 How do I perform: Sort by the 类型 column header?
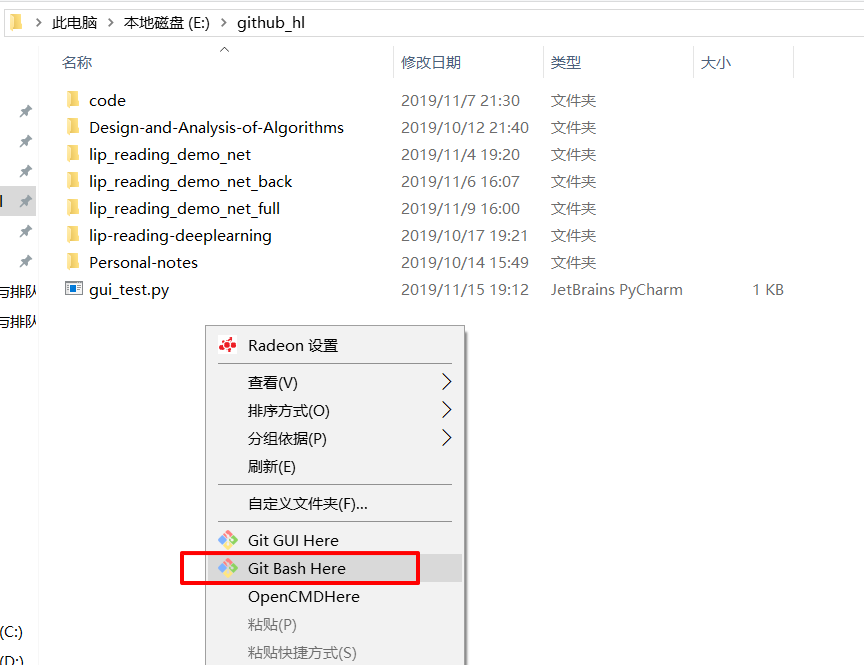[566, 62]
